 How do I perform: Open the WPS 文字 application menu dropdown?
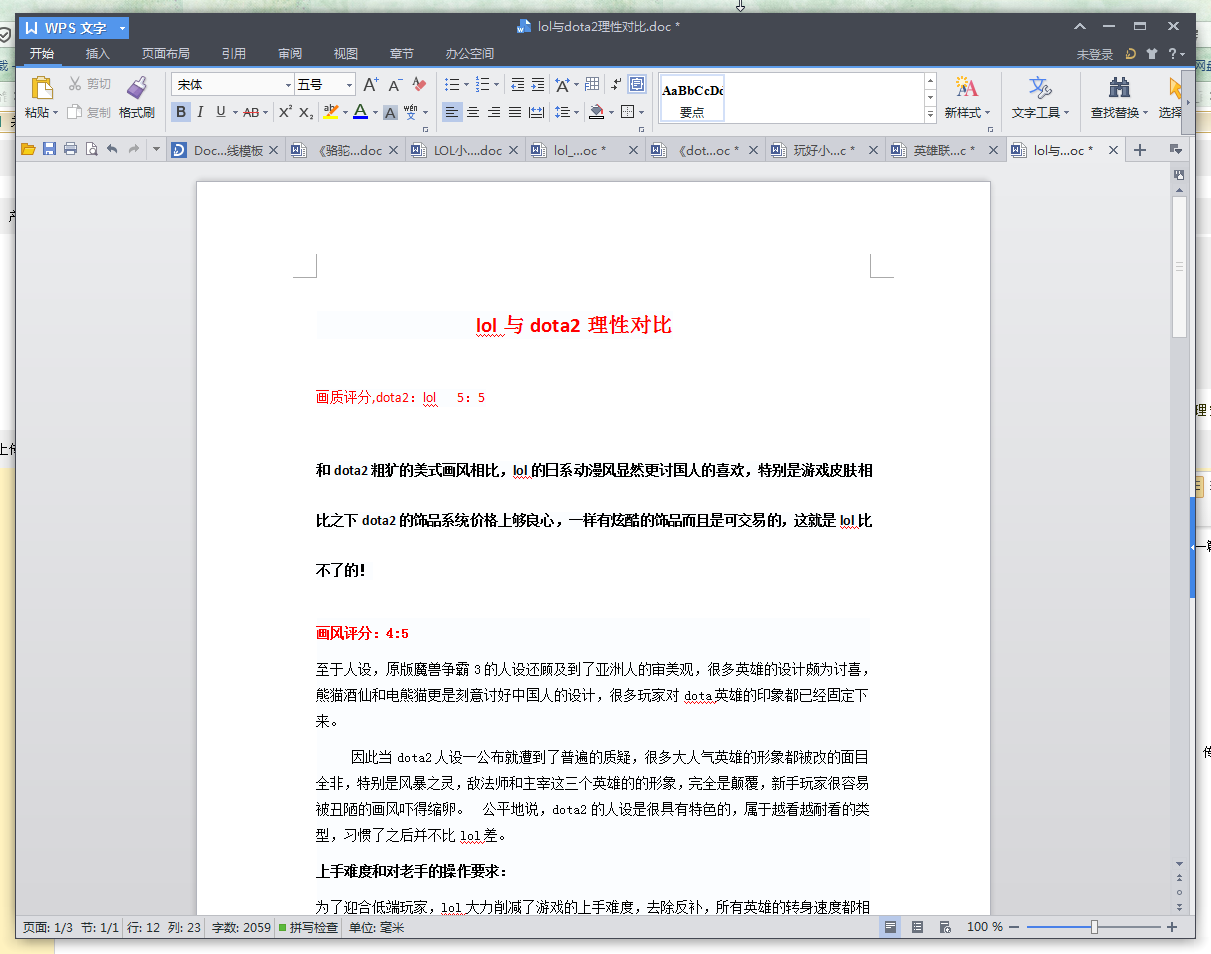tap(122, 28)
